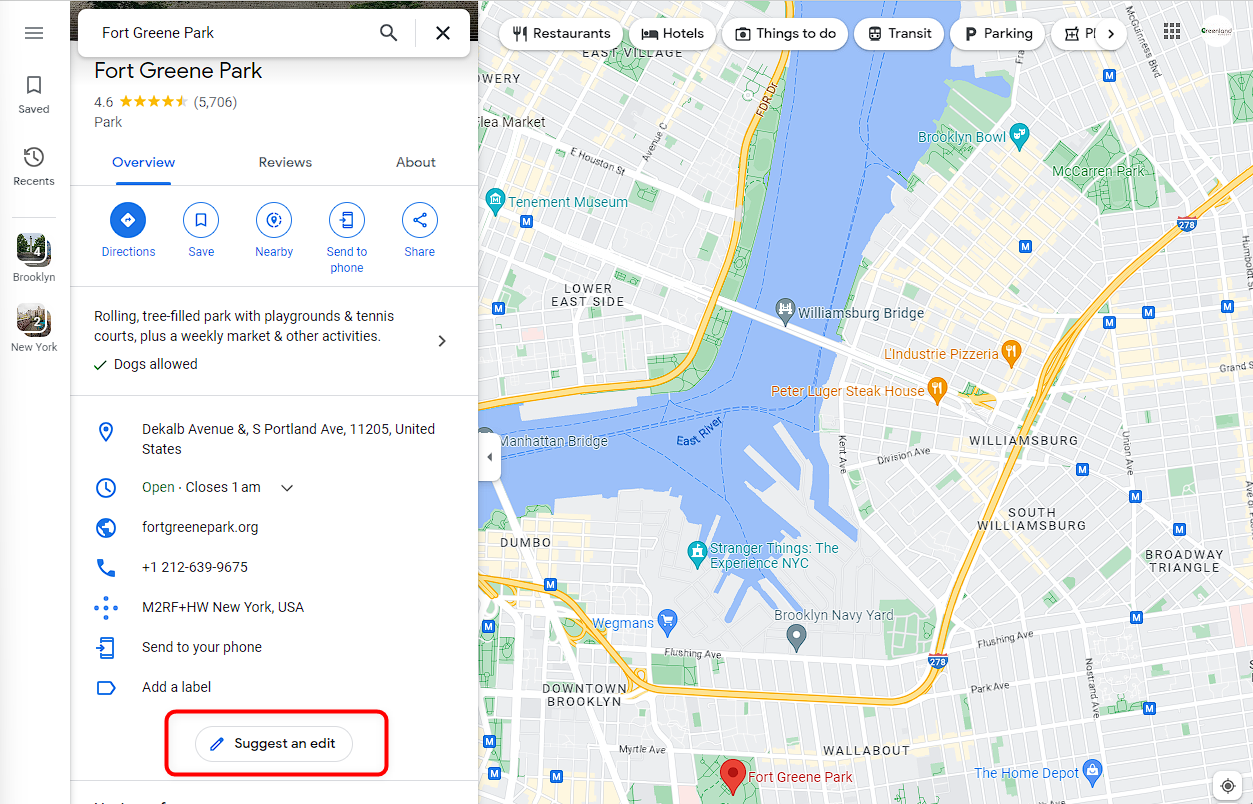The image size is (1253, 804).
Task: Save Fort Greene Park to a list
Action: point(201,220)
